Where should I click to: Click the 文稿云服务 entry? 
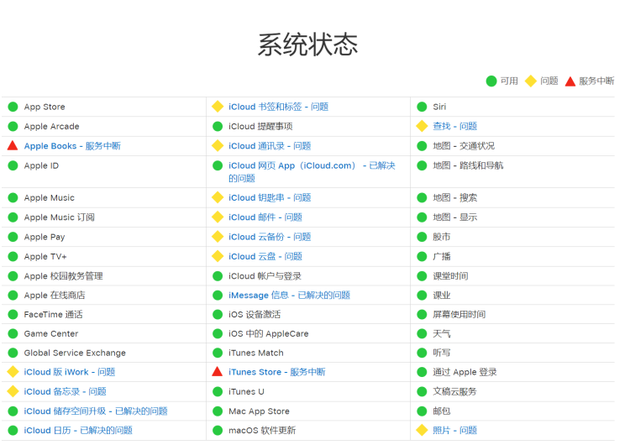(x=455, y=392)
